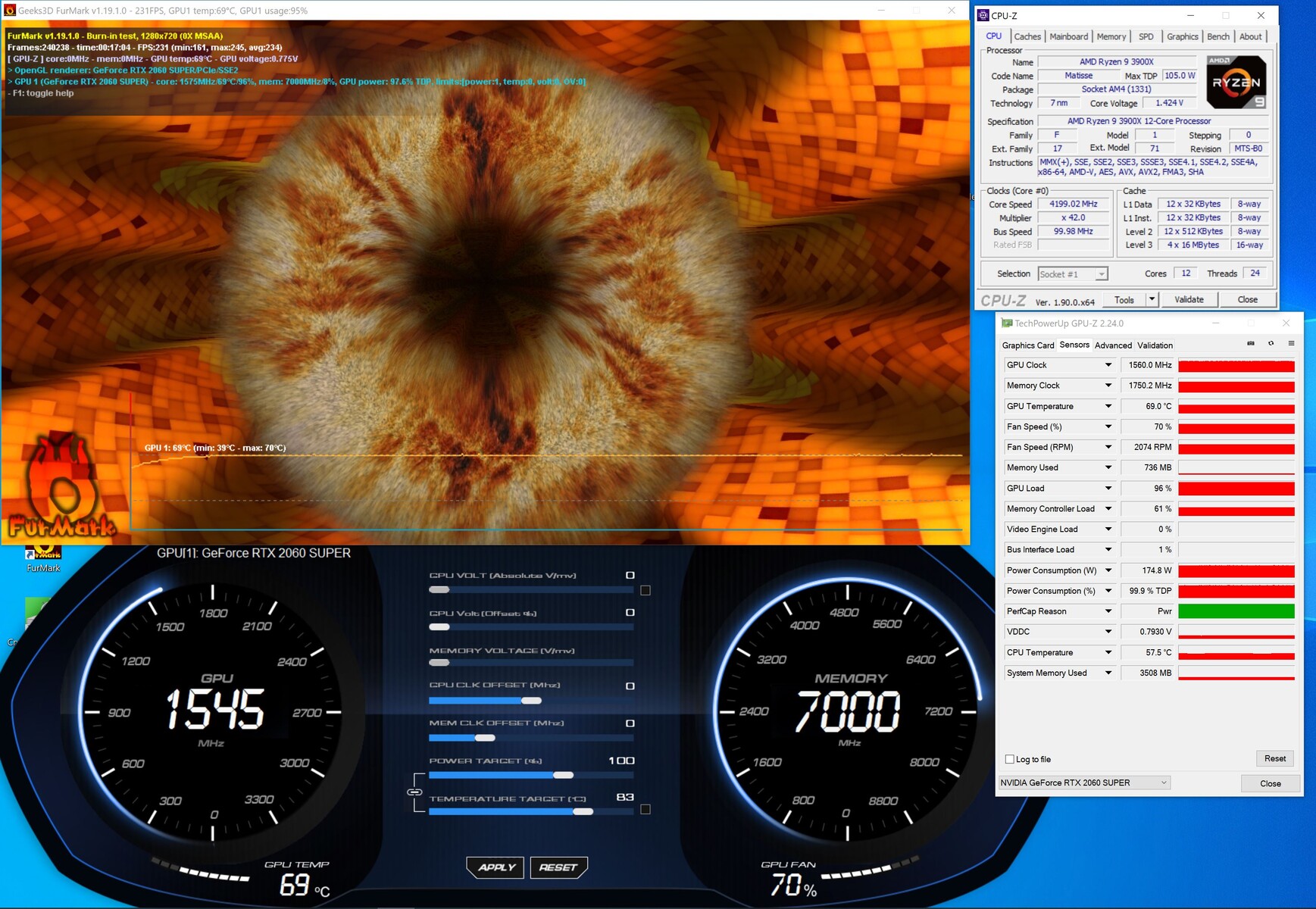Click the Power Consumption 174.8 W value
The image size is (1316, 909).
click(1147, 570)
